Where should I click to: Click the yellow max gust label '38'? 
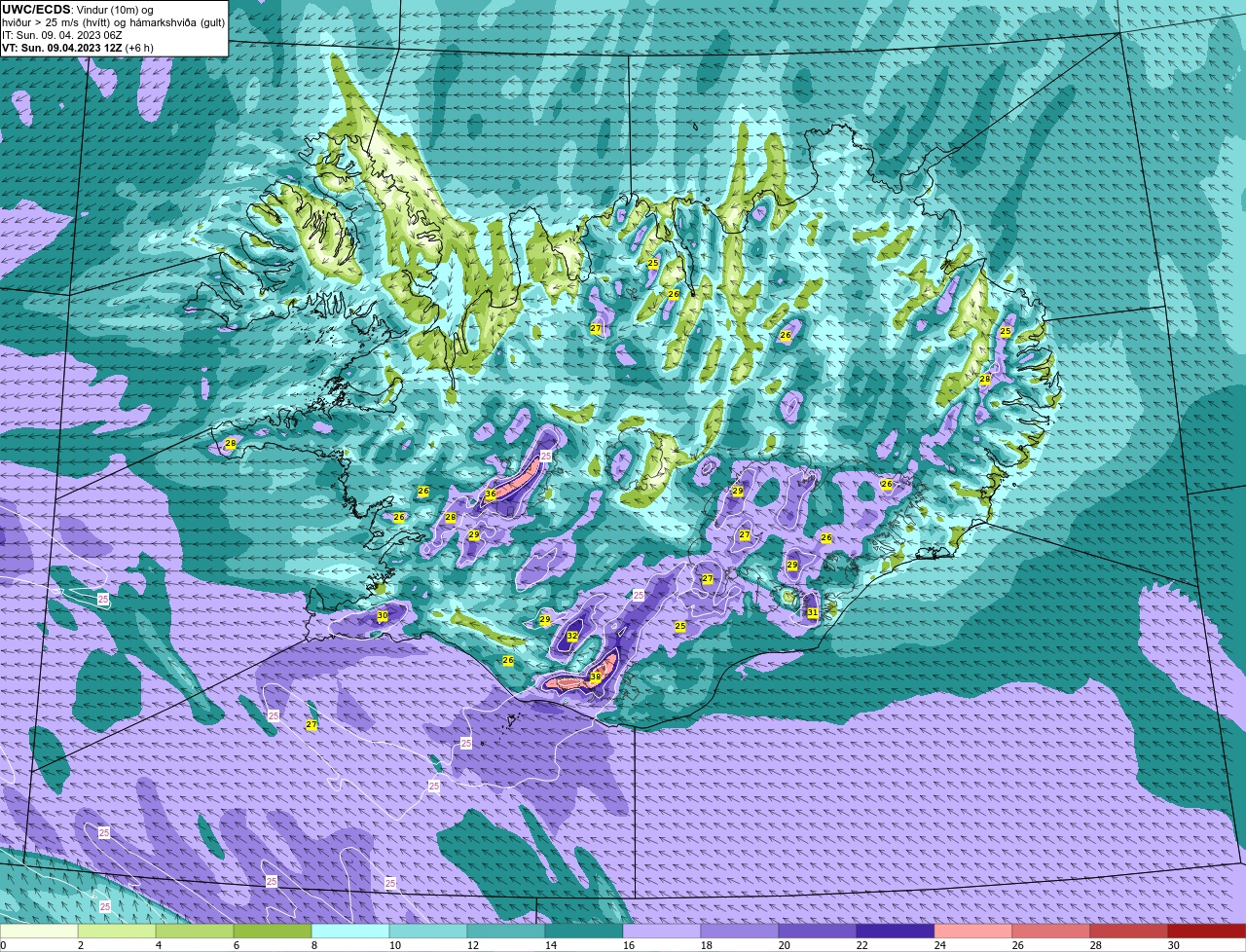[596, 677]
